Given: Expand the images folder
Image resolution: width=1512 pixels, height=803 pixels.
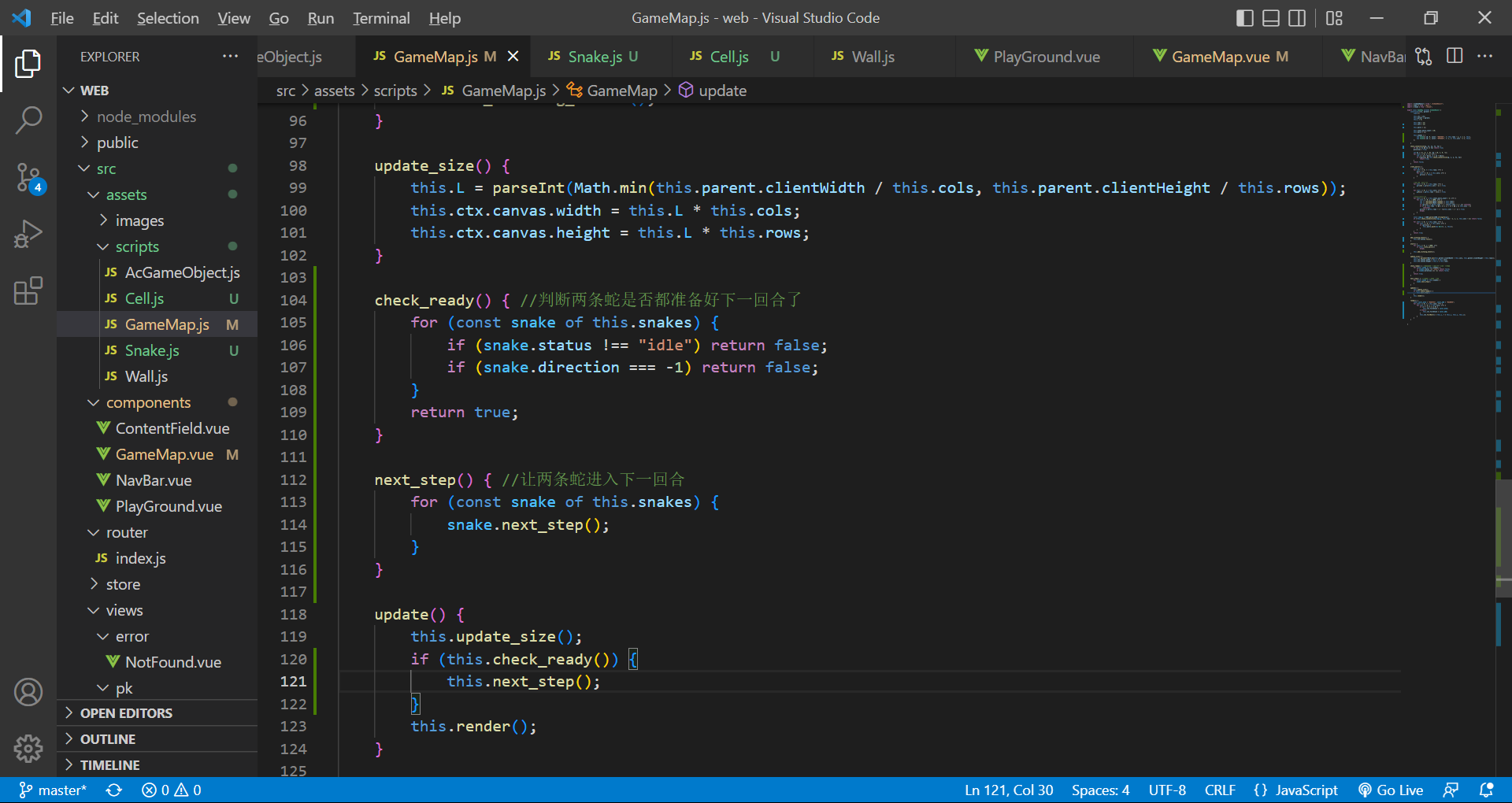Looking at the screenshot, I should (x=157, y=220).
